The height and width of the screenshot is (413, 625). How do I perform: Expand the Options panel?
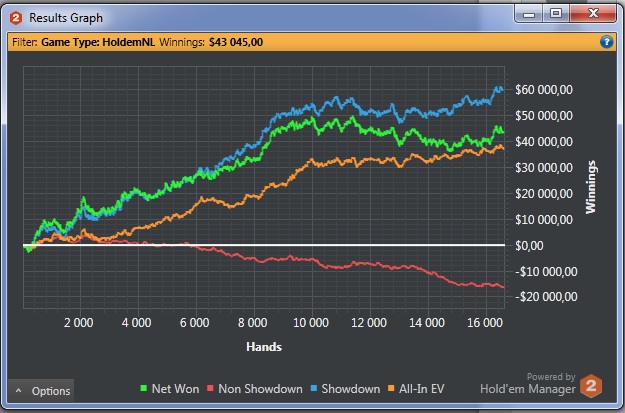point(41,391)
